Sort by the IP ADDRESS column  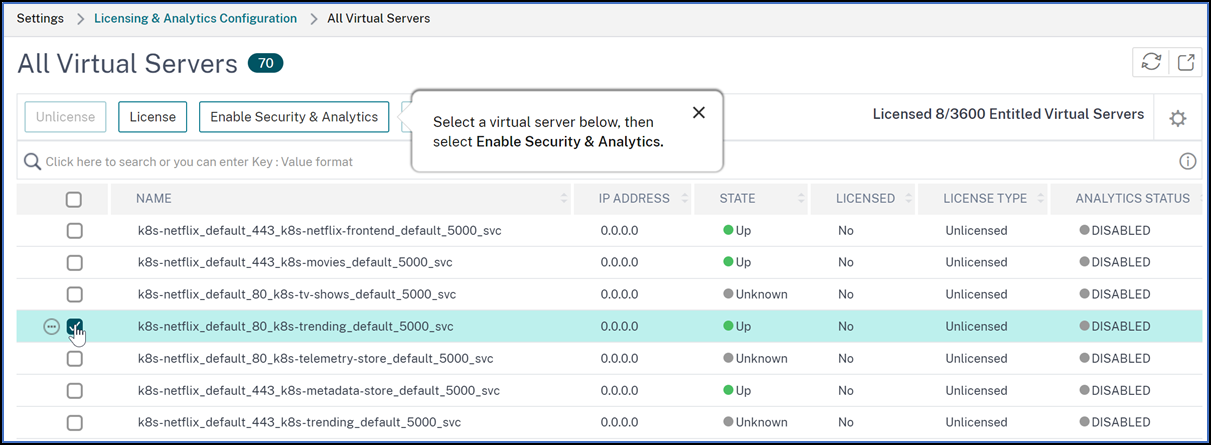point(634,199)
